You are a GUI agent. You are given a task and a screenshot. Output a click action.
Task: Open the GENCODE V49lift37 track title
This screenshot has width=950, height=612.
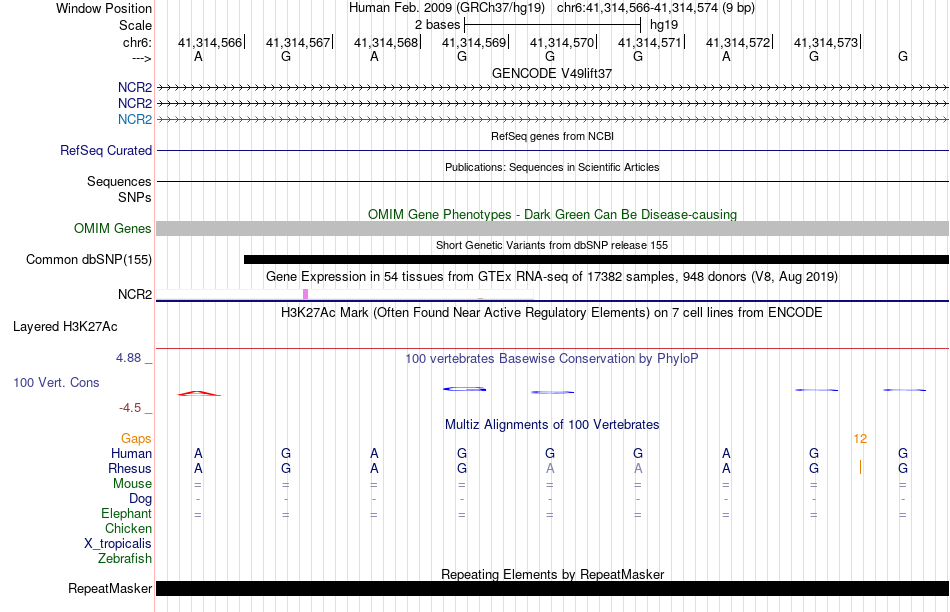(x=552, y=73)
